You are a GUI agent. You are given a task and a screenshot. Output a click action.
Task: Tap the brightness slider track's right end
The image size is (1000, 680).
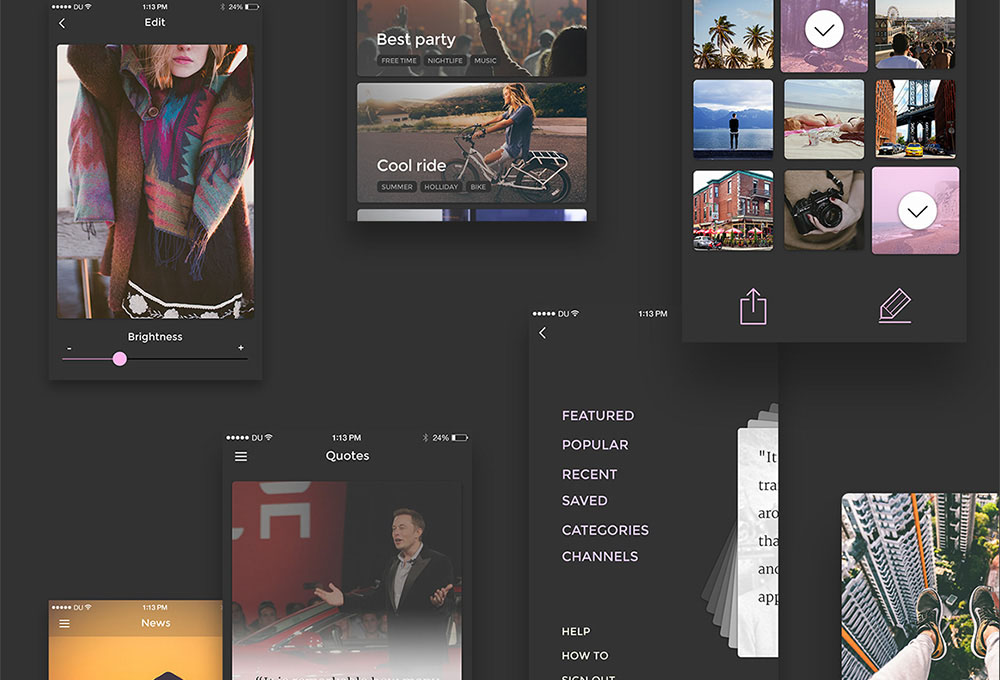tap(246, 359)
